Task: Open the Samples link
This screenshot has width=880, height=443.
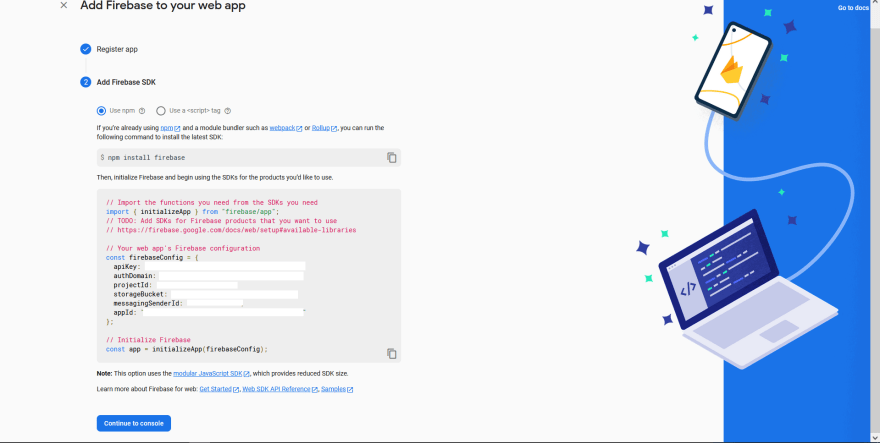Action: [x=337, y=389]
